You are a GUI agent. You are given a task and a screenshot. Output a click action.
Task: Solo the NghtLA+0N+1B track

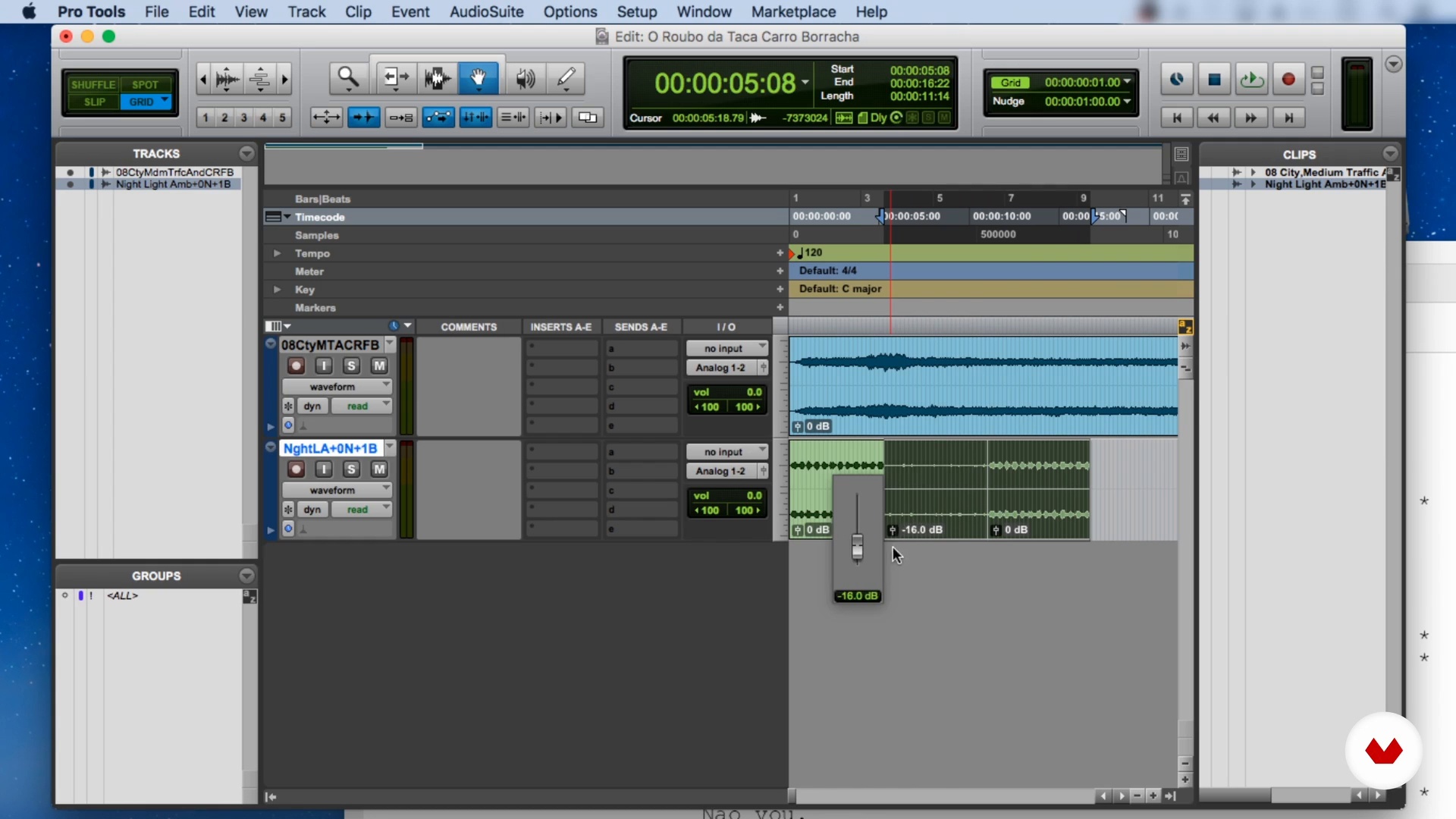(351, 469)
